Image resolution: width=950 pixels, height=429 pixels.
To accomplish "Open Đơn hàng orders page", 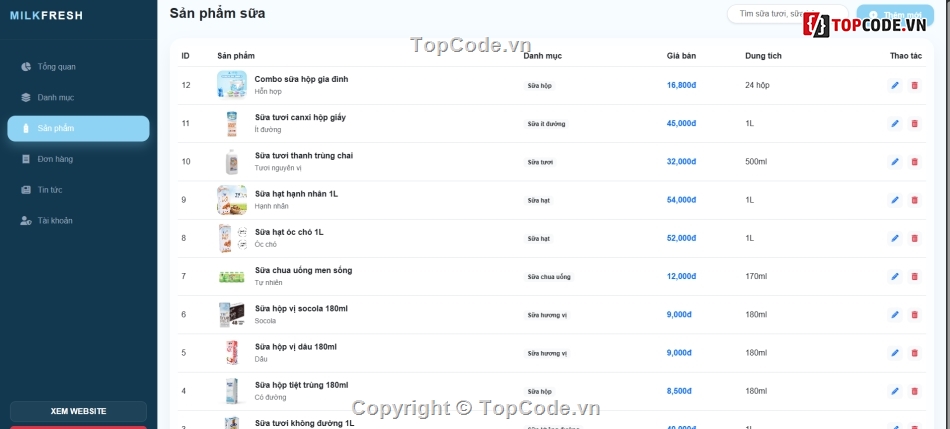I will [x=78, y=159].
